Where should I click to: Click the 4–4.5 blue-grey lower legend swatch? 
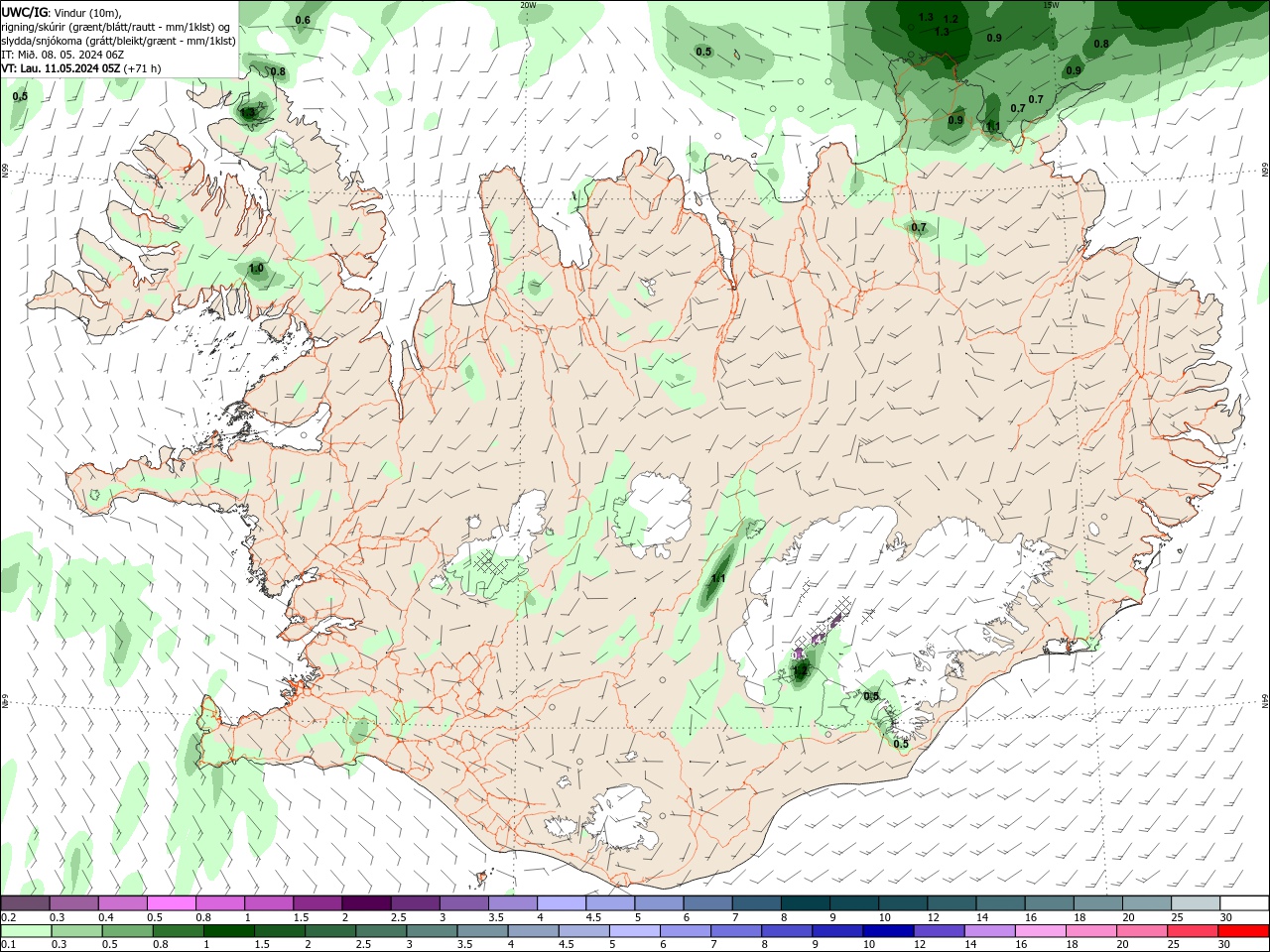click(535, 931)
